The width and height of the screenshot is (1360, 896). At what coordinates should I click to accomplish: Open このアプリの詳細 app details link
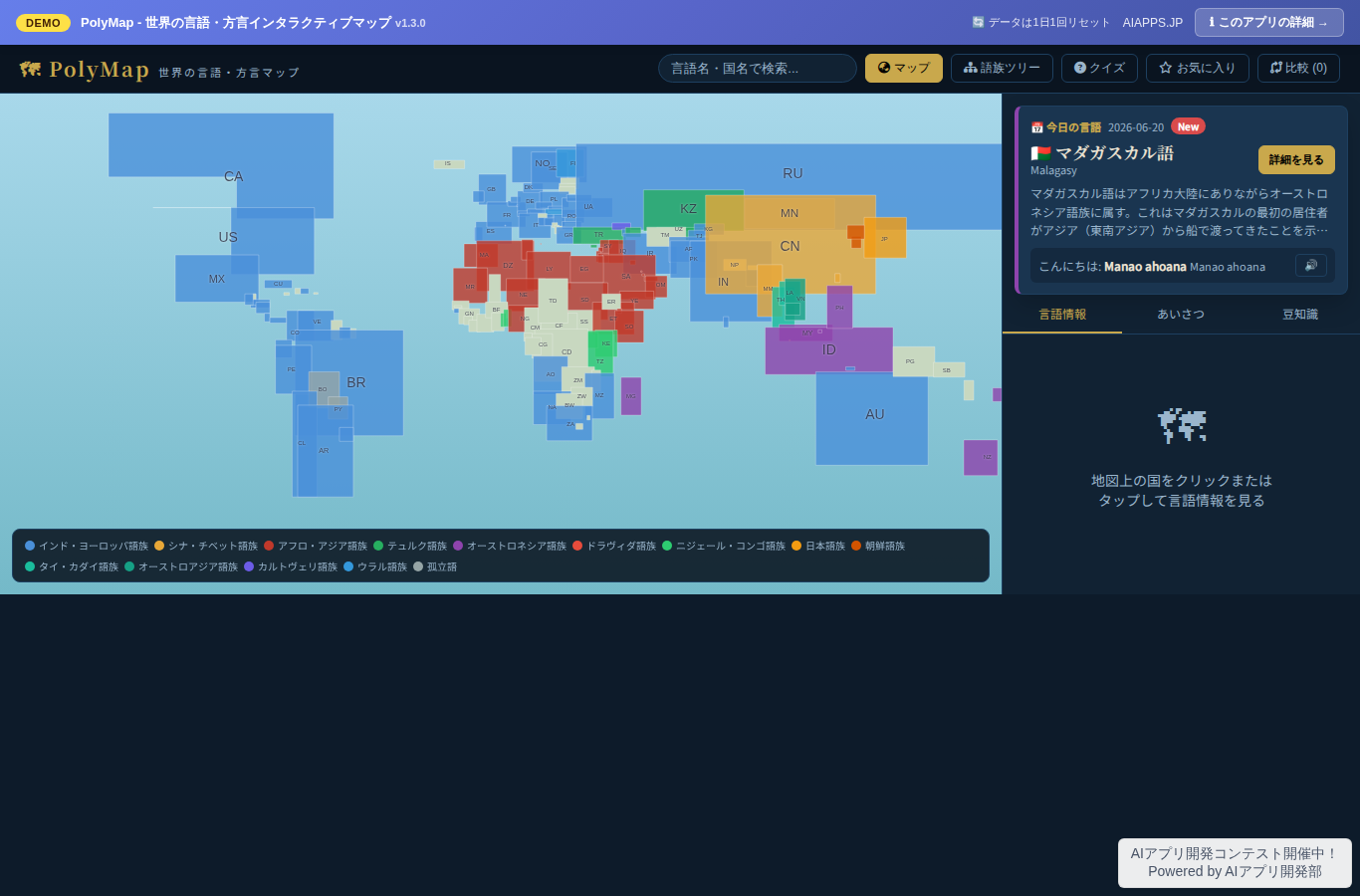coord(1269,22)
